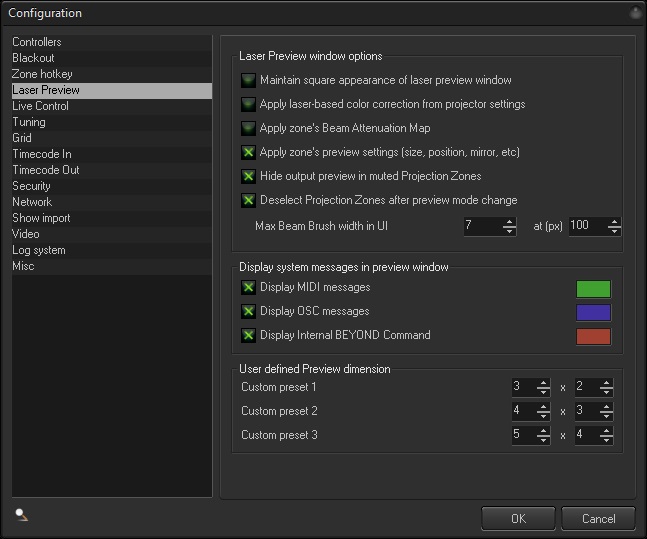This screenshot has height=539, width=647.
Task: Click the round button in title bar corner
Action: [635, 13]
